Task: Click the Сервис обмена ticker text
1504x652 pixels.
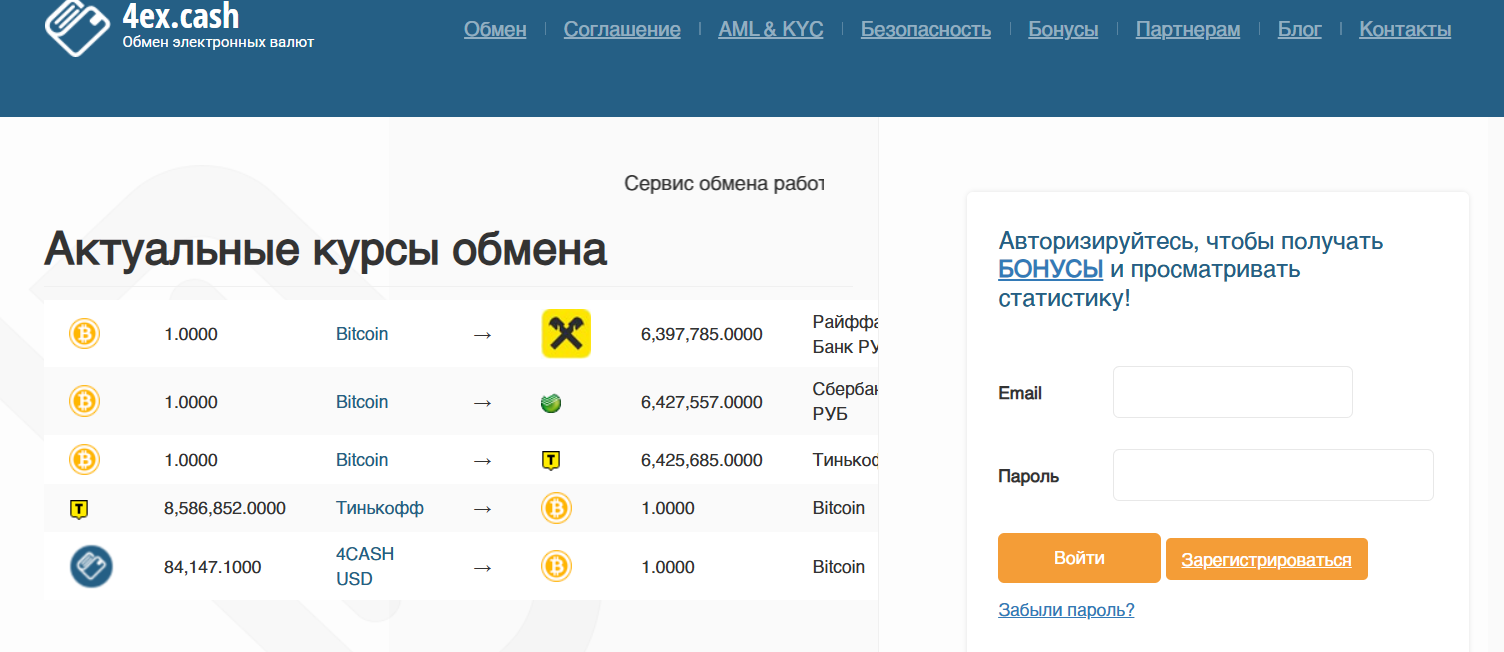Action: (724, 183)
